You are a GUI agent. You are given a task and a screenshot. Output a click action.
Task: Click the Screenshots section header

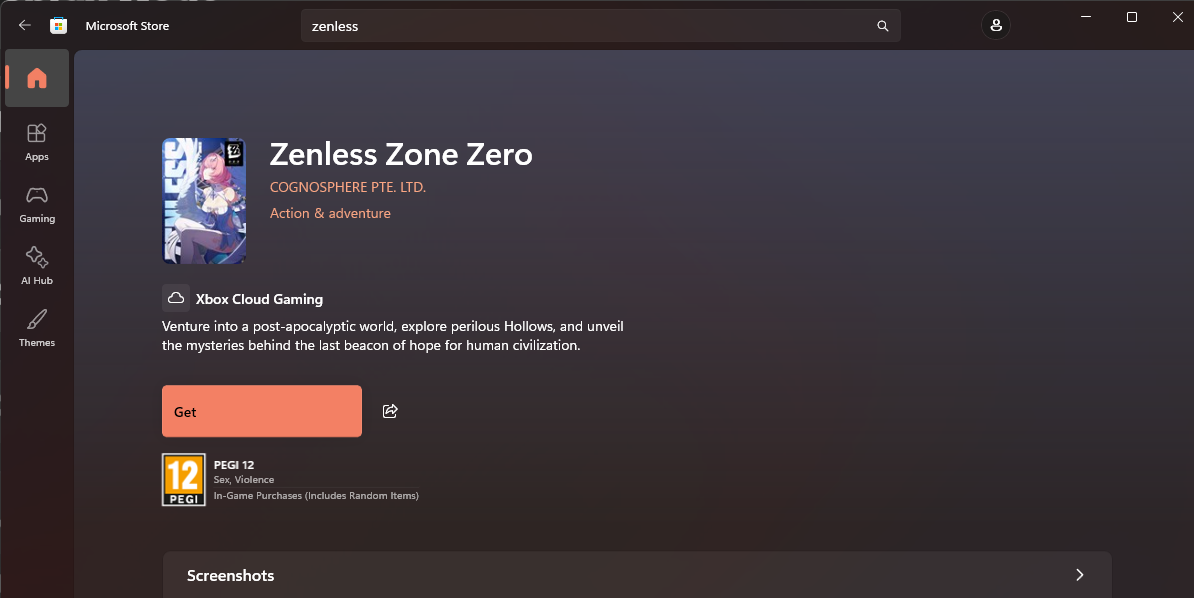637,575
